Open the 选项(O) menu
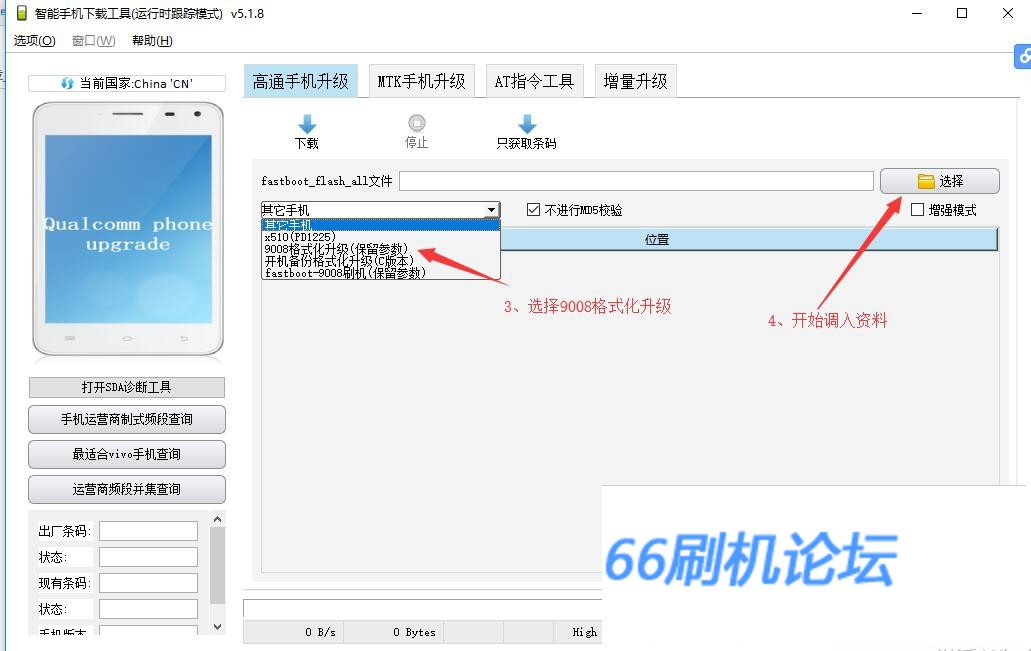The image size is (1031, 651). 34,40
